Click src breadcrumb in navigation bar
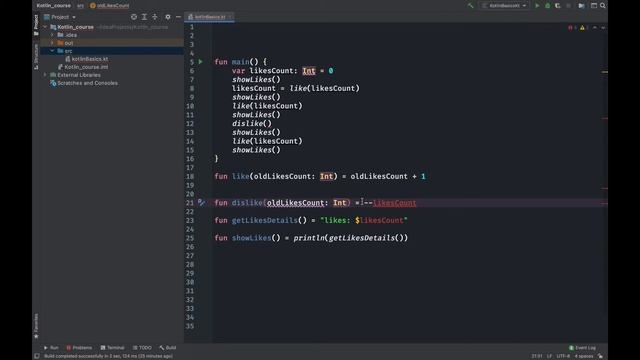 (80, 6)
